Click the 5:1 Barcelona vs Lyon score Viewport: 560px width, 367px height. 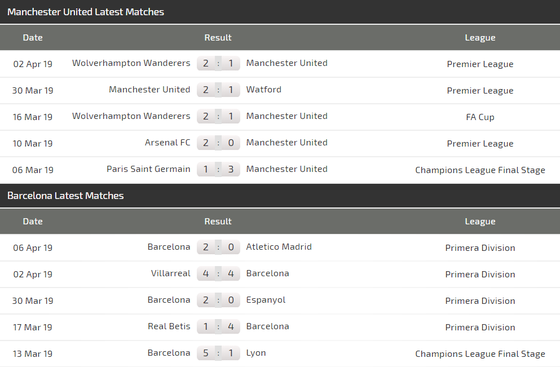(218, 353)
